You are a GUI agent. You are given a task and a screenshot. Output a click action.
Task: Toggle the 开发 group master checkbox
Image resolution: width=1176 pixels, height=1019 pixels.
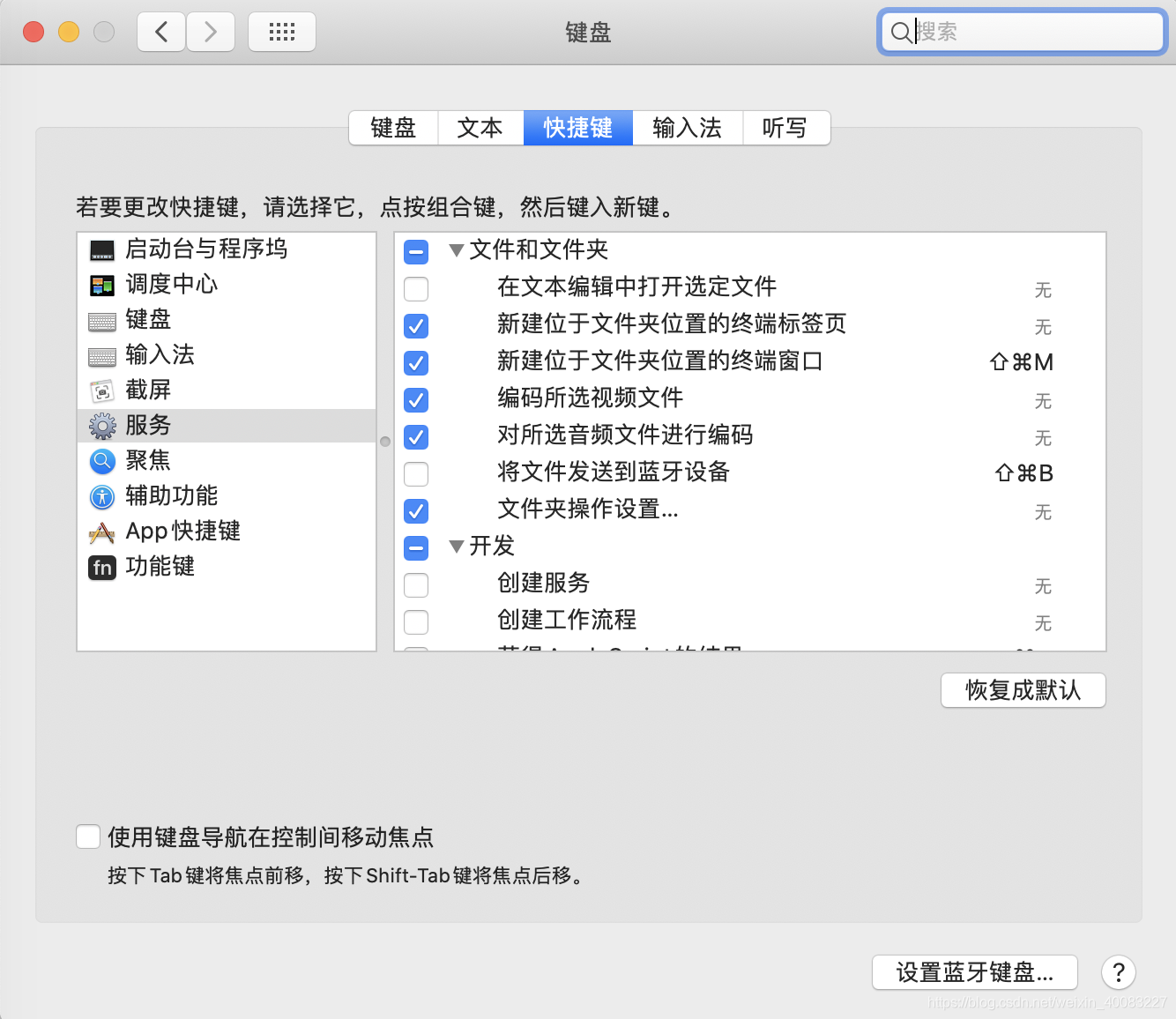coord(415,547)
